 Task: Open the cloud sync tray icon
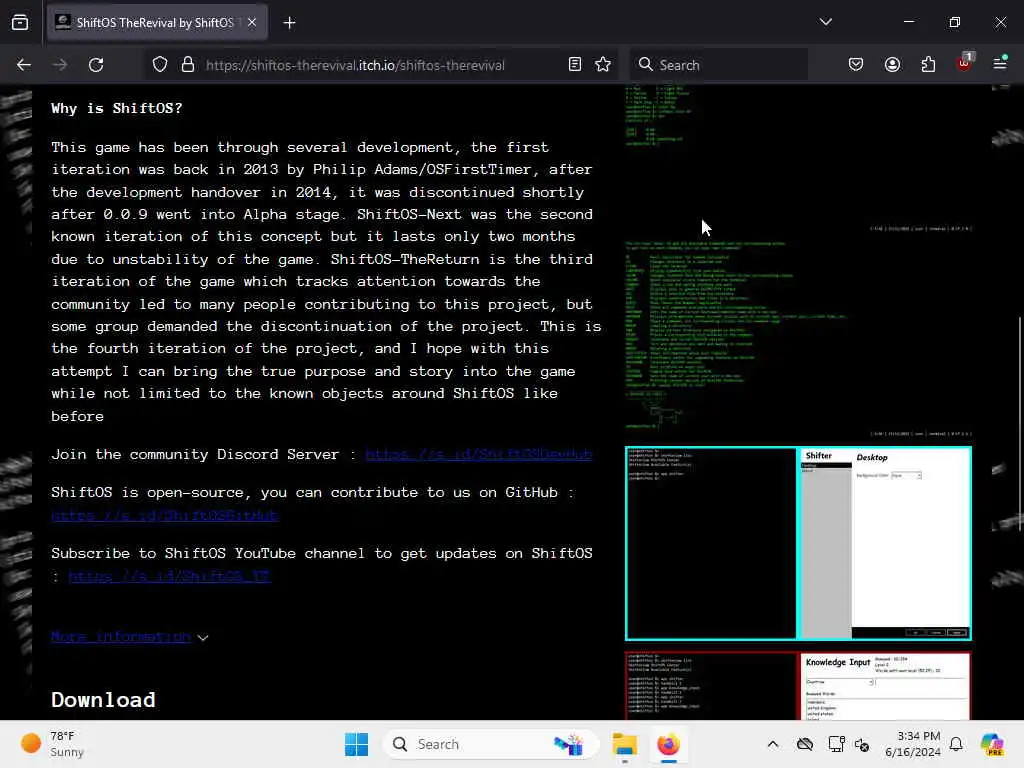tap(805, 744)
